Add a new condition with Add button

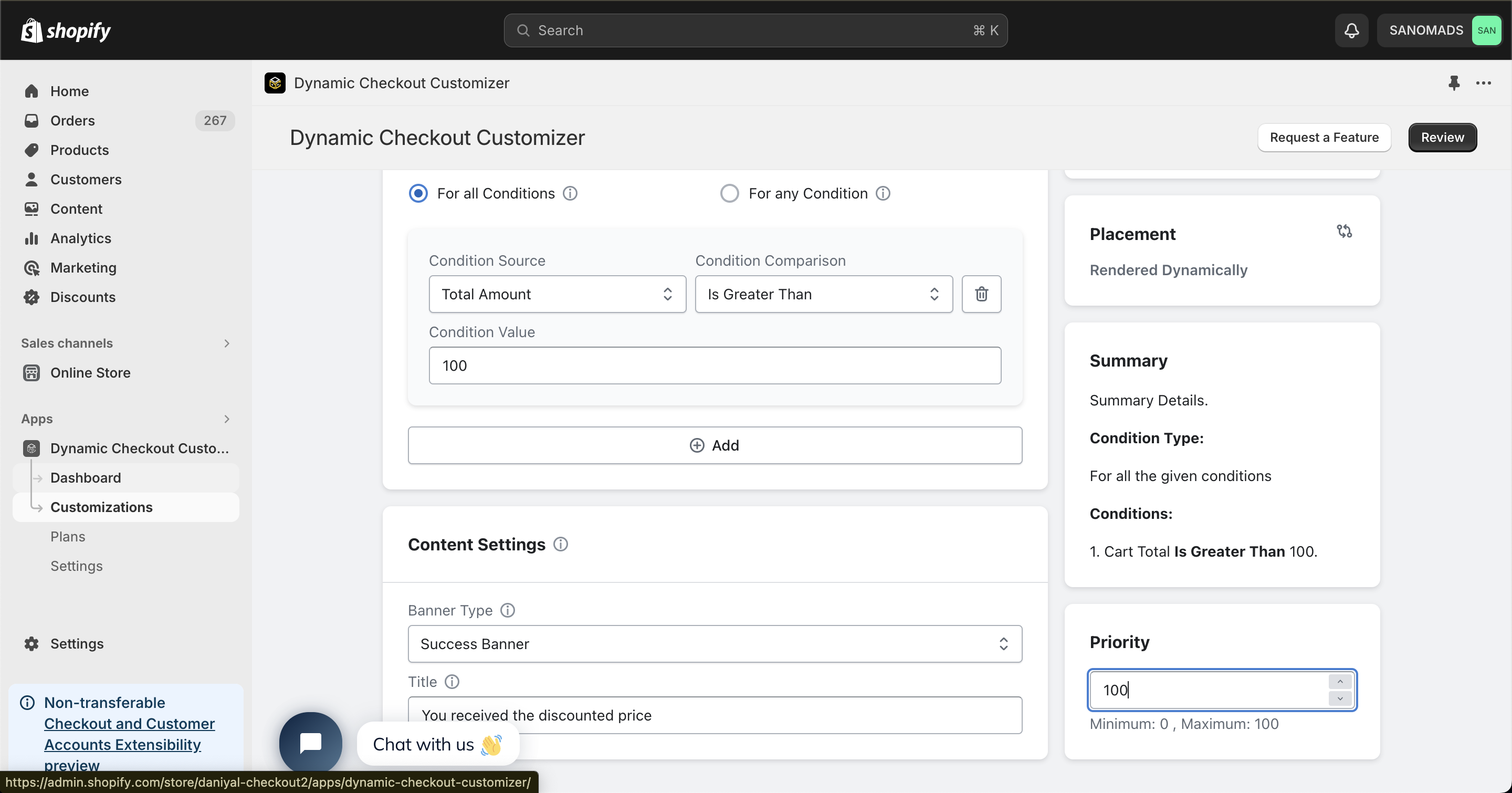pos(715,445)
